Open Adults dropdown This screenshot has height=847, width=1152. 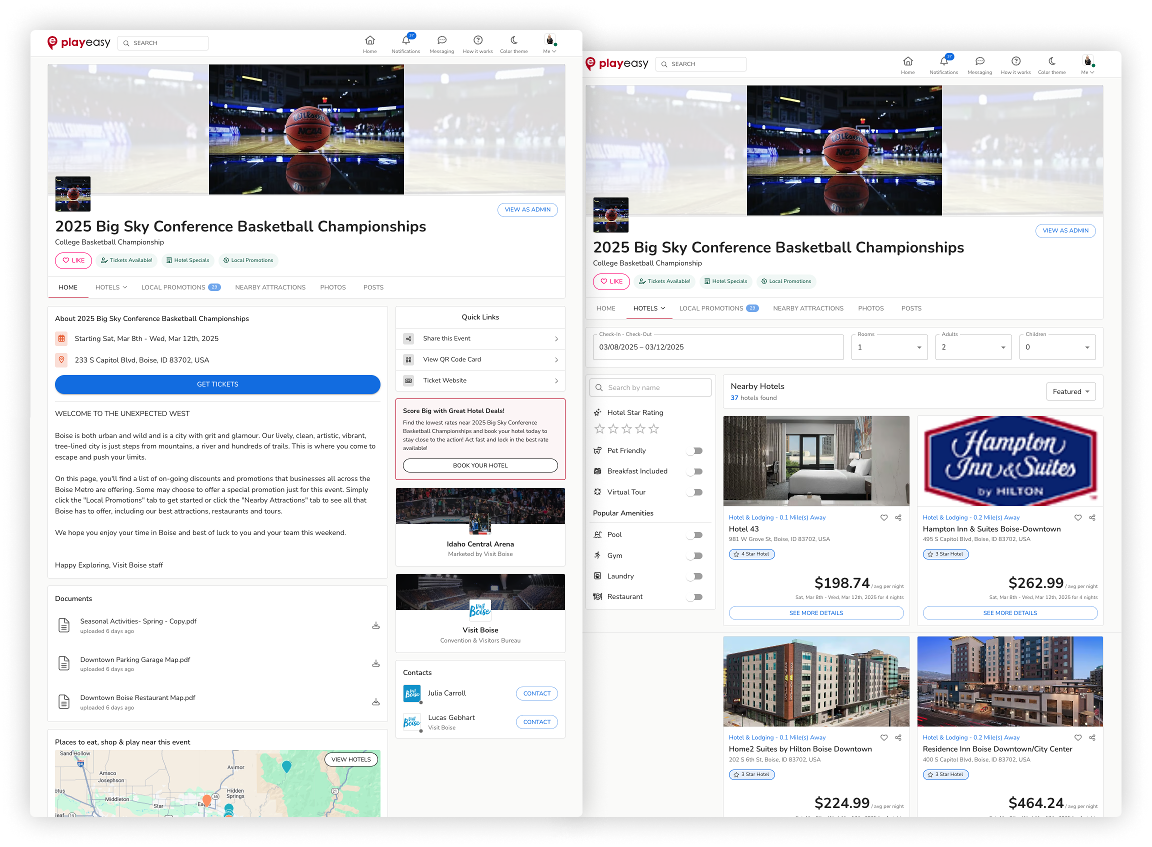[973, 347]
